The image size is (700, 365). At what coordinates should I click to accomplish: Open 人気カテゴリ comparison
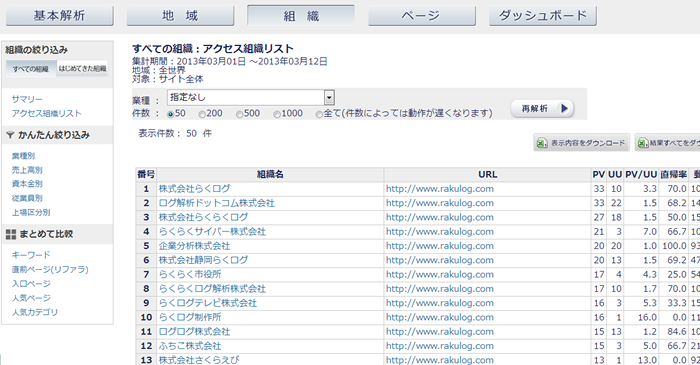pyautogui.click(x=35, y=312)
